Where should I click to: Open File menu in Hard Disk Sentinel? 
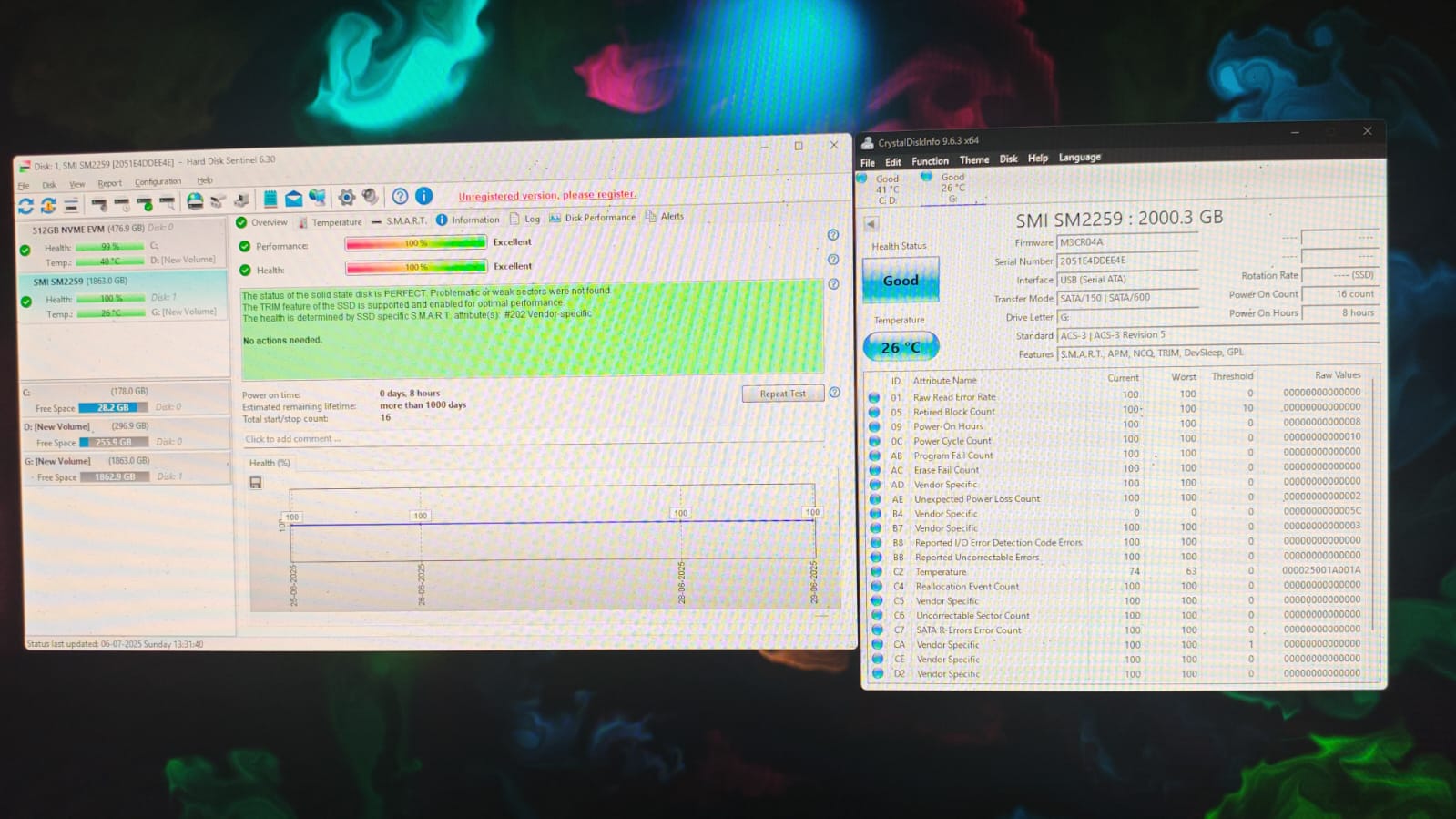[x=24, y=186]
